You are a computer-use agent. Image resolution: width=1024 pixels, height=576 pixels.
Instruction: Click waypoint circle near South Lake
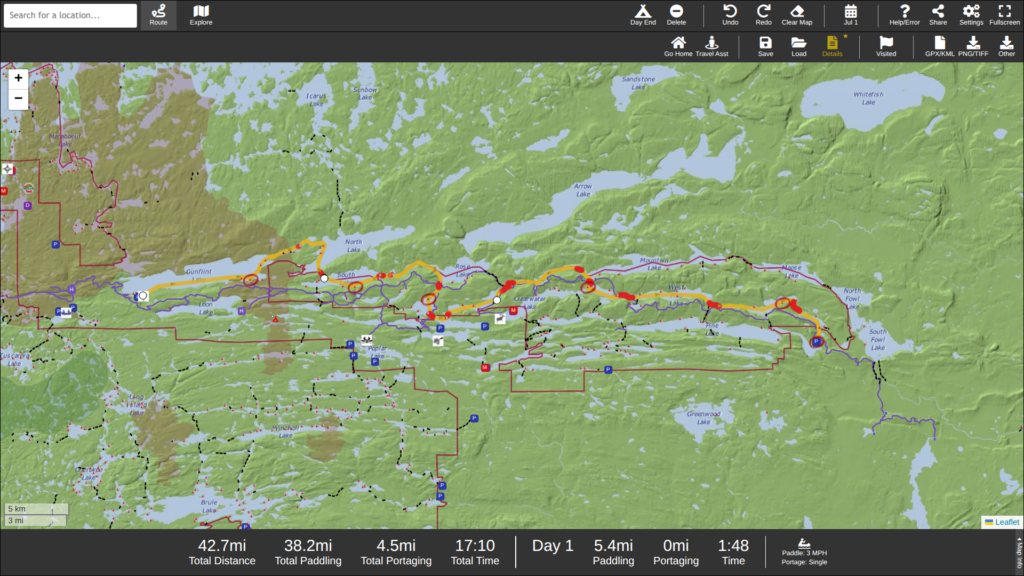[324, 278]
